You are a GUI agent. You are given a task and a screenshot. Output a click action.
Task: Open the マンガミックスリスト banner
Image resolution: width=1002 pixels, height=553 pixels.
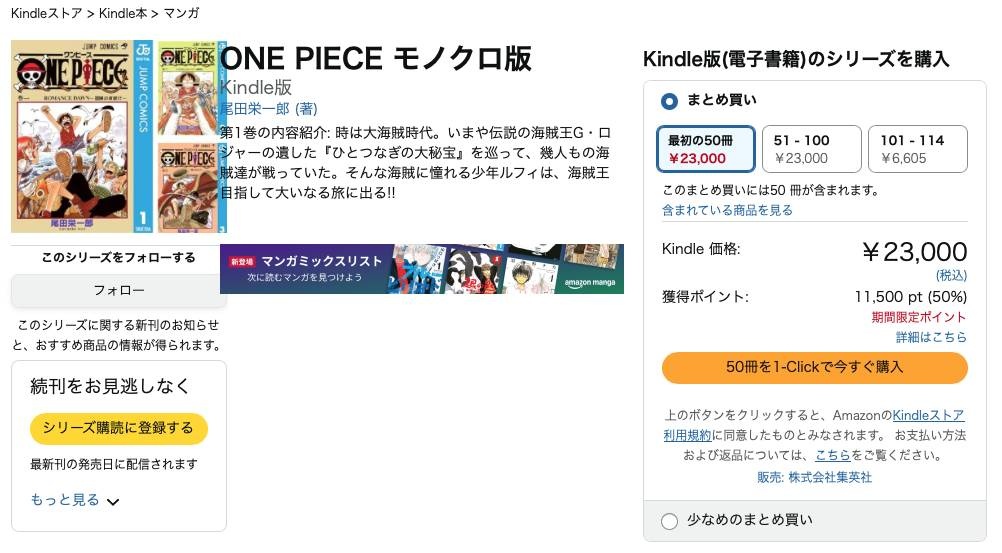421,269
